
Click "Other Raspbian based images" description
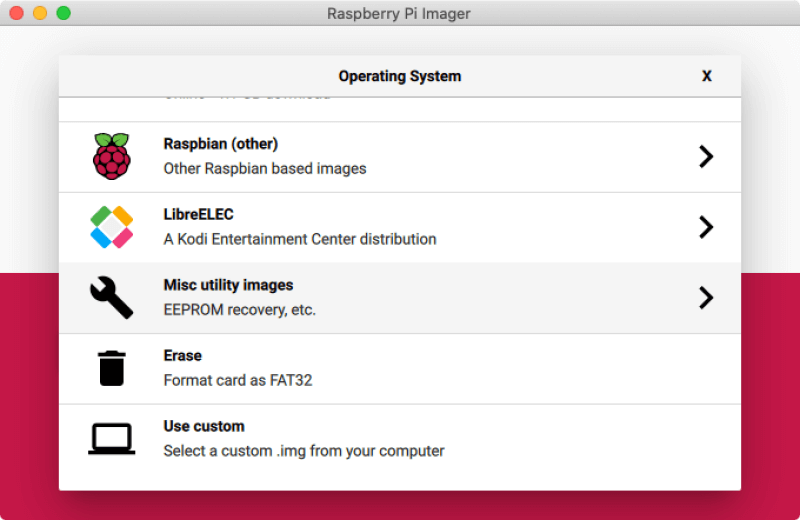(265, 168)
